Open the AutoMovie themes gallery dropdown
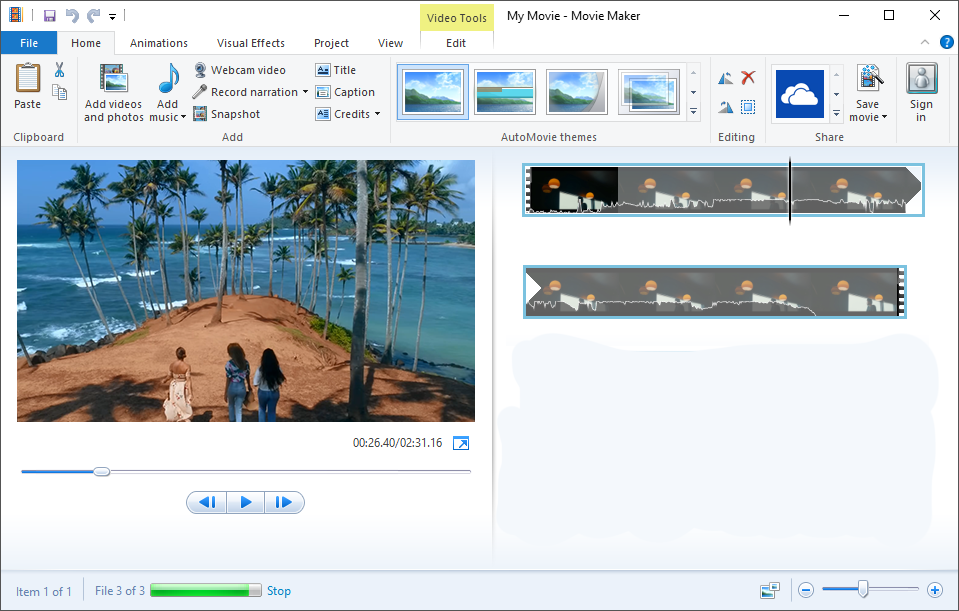Image resolution: width=959 pixels, height=611 pixels. tap(693, 112)
